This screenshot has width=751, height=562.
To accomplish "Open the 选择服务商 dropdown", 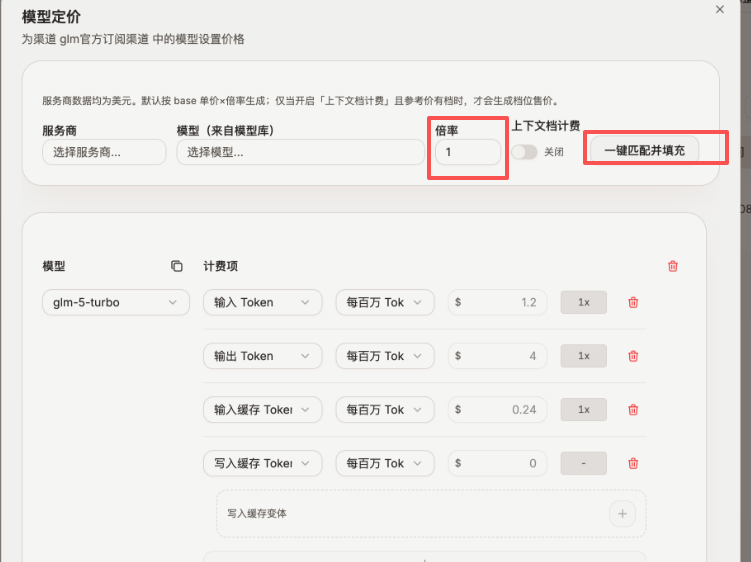I will coord(104,152).
